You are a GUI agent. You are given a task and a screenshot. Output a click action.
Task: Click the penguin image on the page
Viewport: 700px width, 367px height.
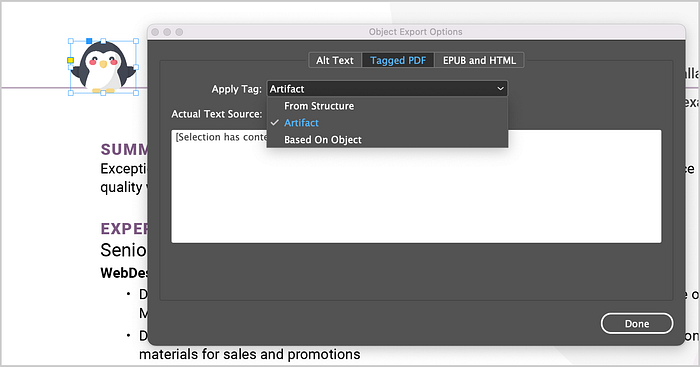click(103, 67)
